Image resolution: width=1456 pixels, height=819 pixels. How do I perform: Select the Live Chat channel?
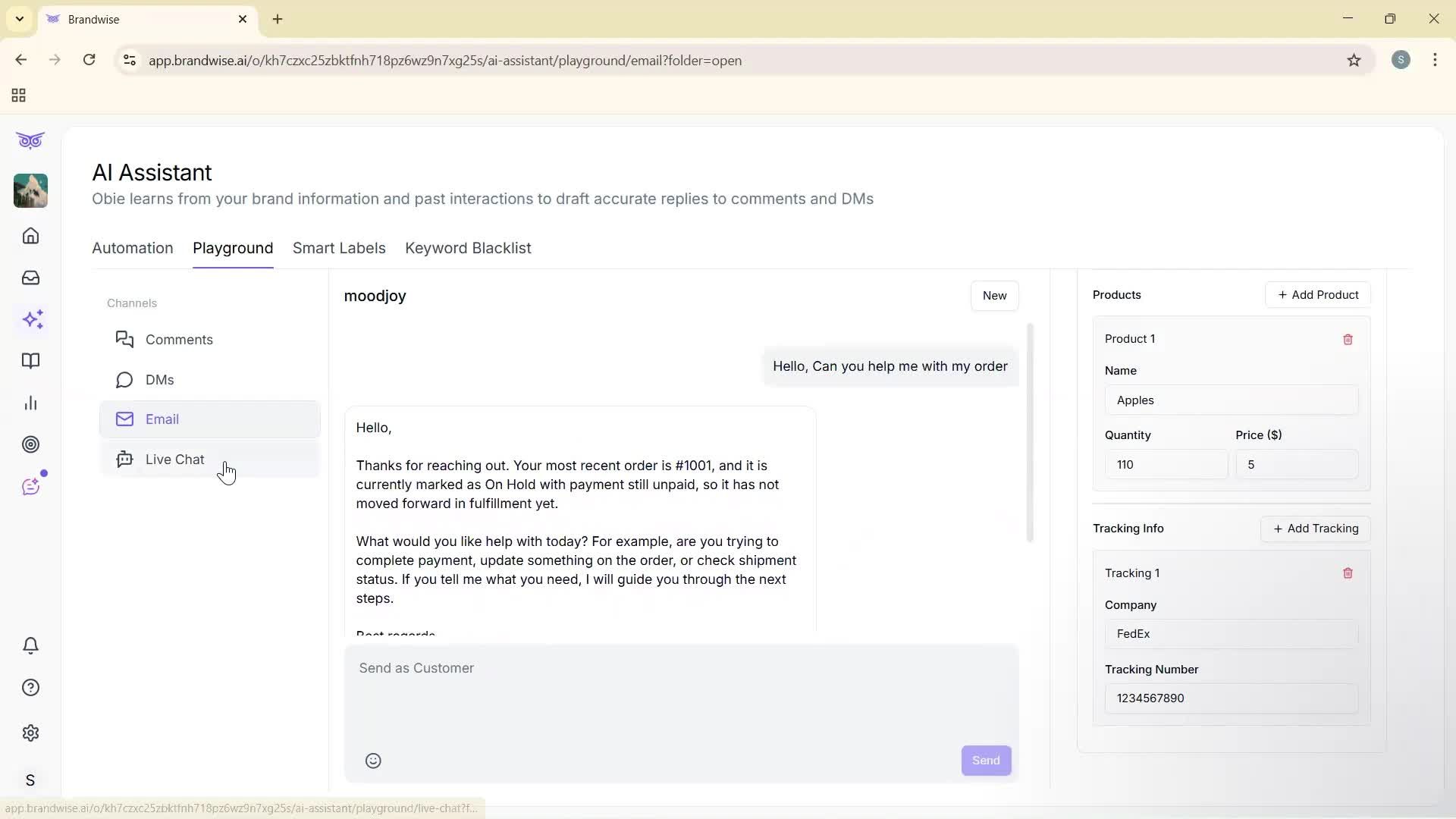(174, 459)
